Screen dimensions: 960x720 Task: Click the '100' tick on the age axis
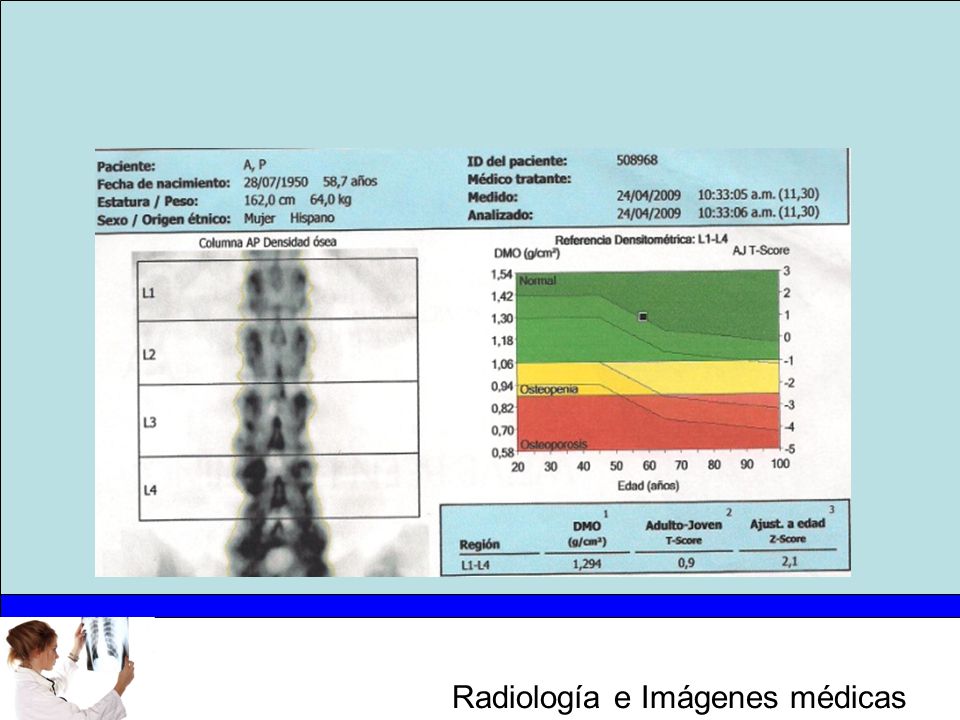click(780, 463)
